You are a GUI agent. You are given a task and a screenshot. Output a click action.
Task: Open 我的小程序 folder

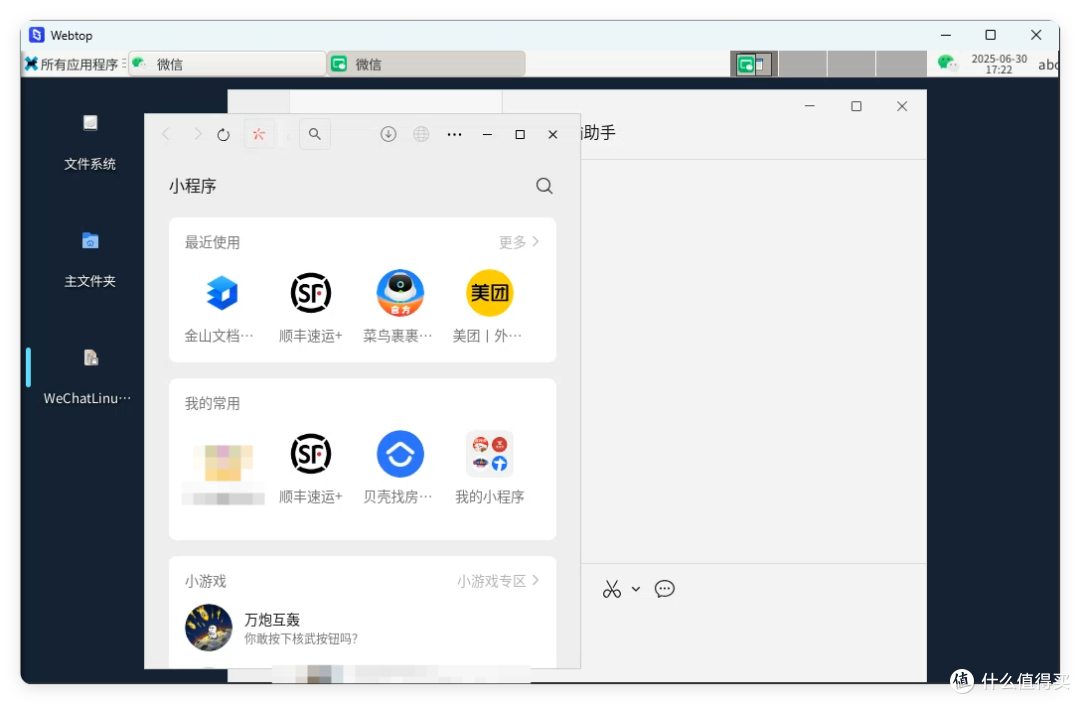(489, 468)
